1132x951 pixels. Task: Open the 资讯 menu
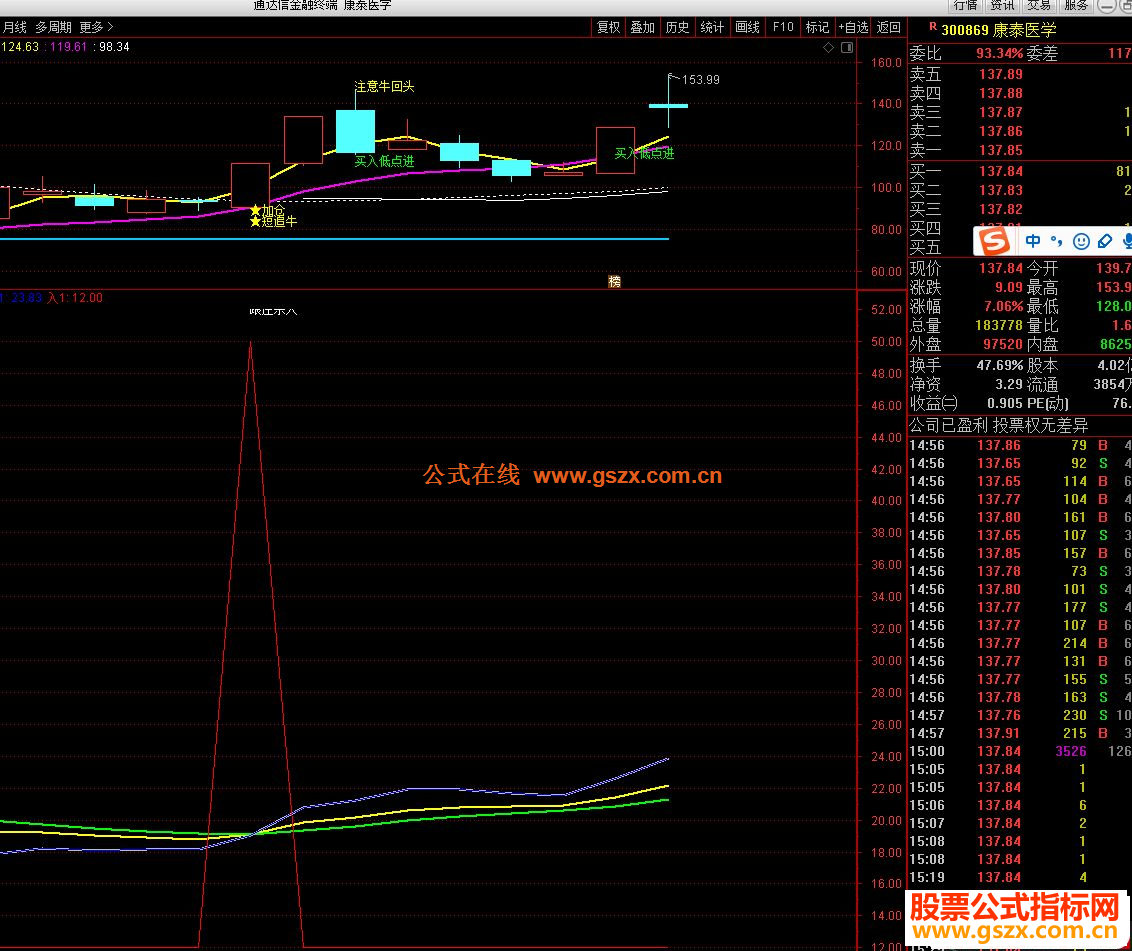tap(1002, 5)
